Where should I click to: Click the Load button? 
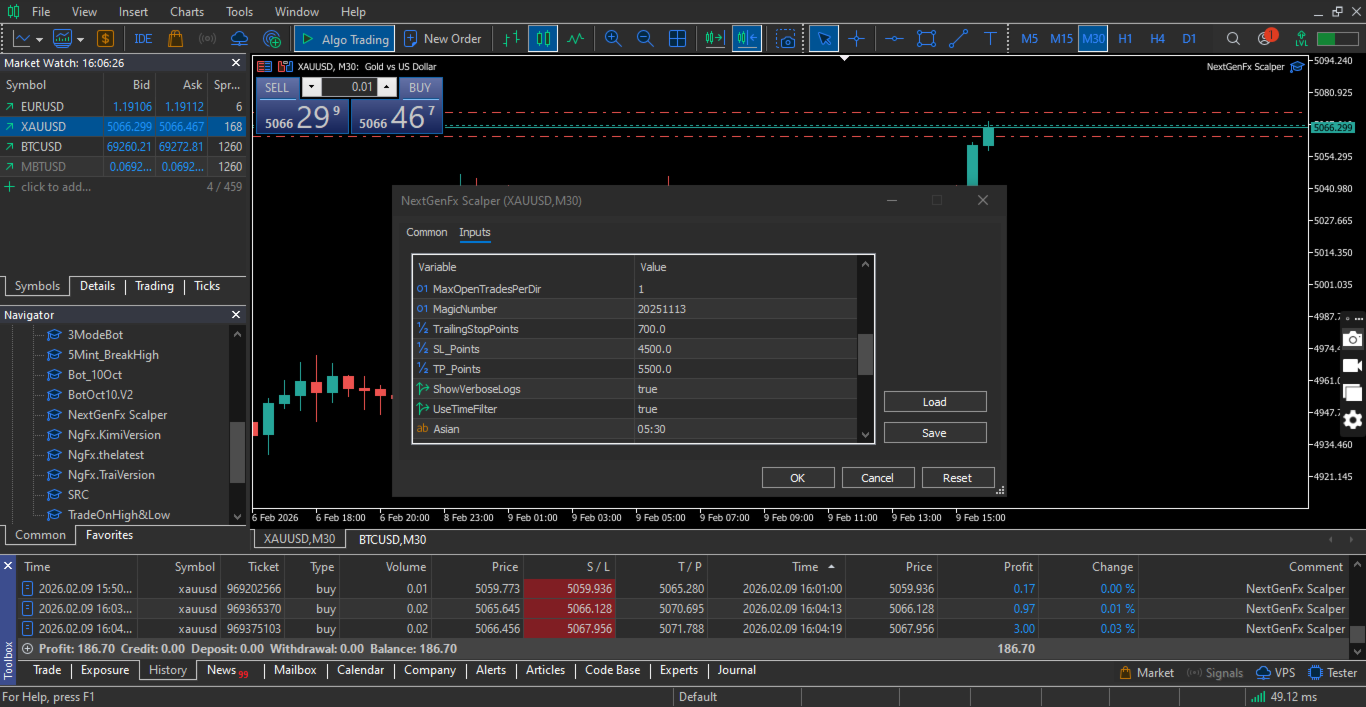tap(935, 402)
